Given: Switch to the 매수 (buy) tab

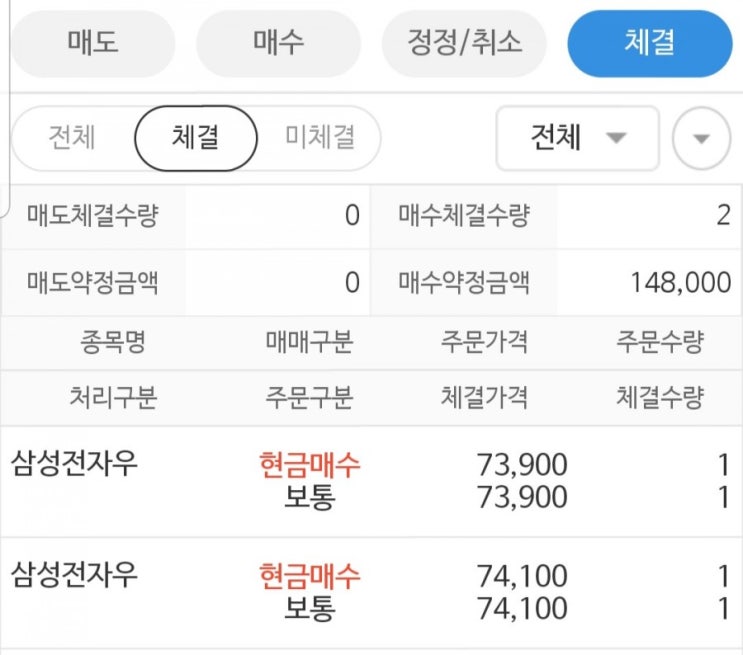Looking at the screenshot, I should [278, 43].
